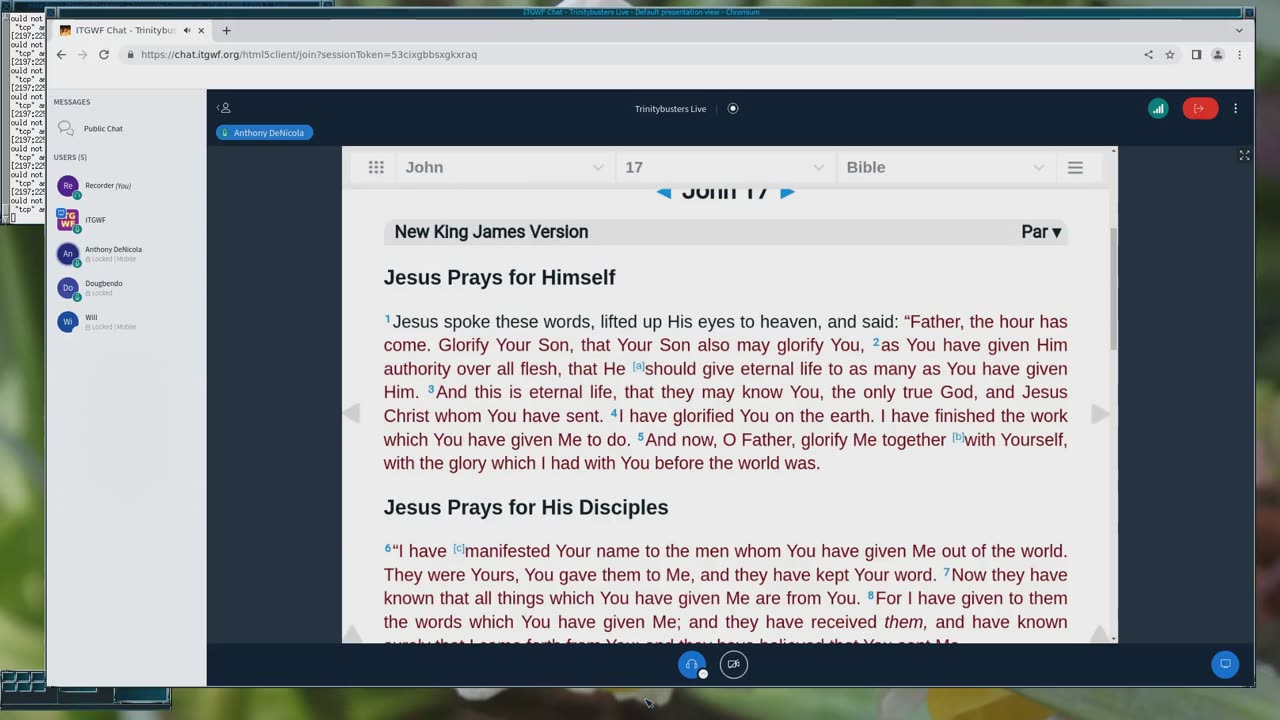Open the Bible books grid icon
Screen dimensions: 1280x720
[x=376, y=168]
